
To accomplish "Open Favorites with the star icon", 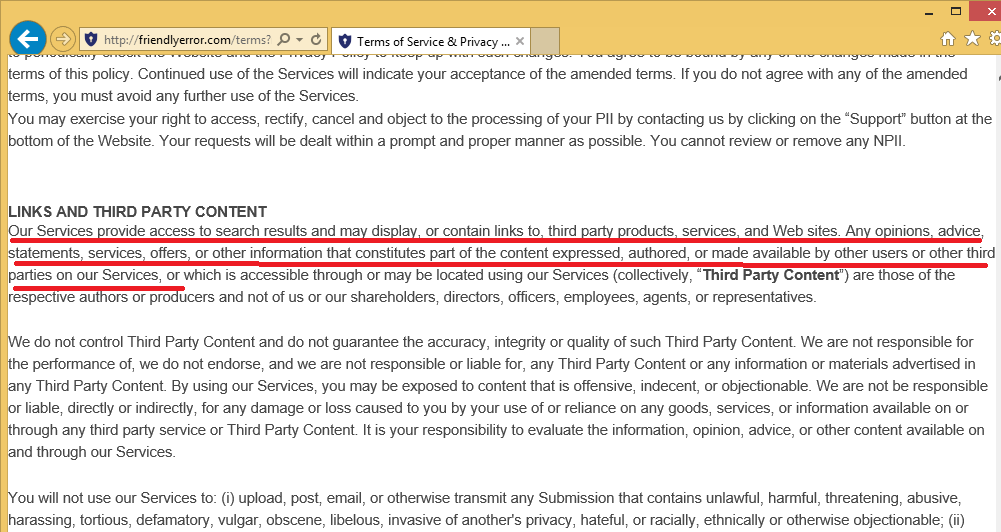I will (971, 40).
